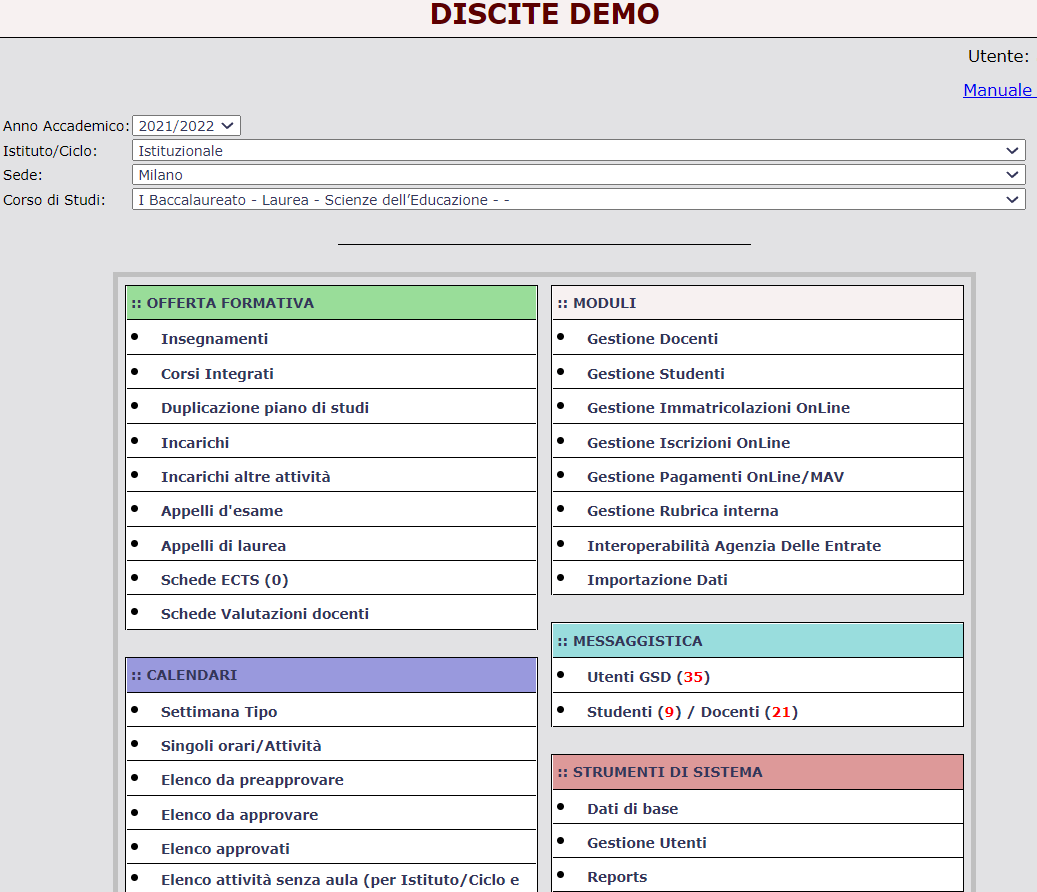Screen dimensions: 1037x892
Task: Open Gestione Utenti in system tools
Action: point(646,843)
